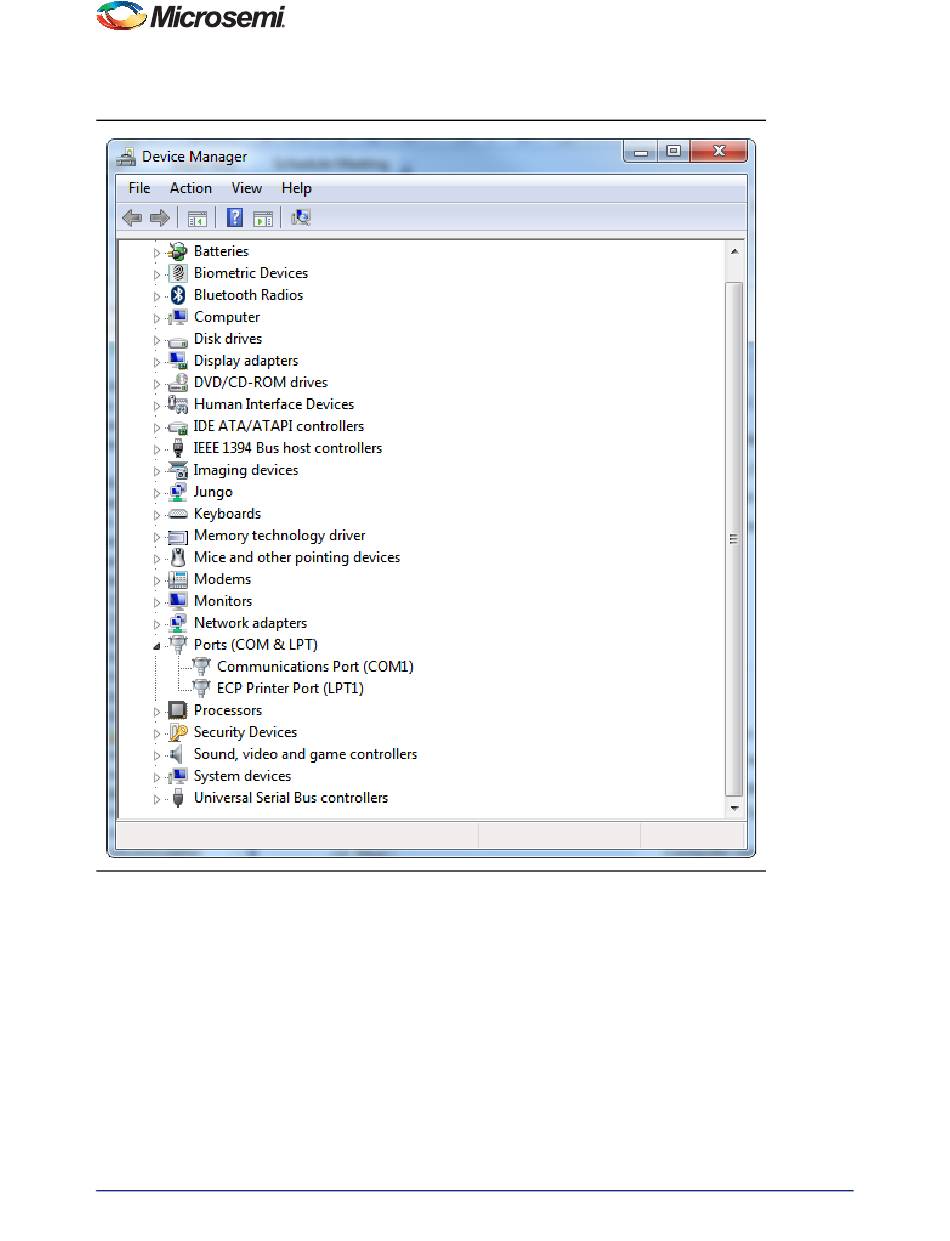Click the Back arrow toolbar icon
The width and height of the screenshot is (950, 1241).
pos(131,217)
